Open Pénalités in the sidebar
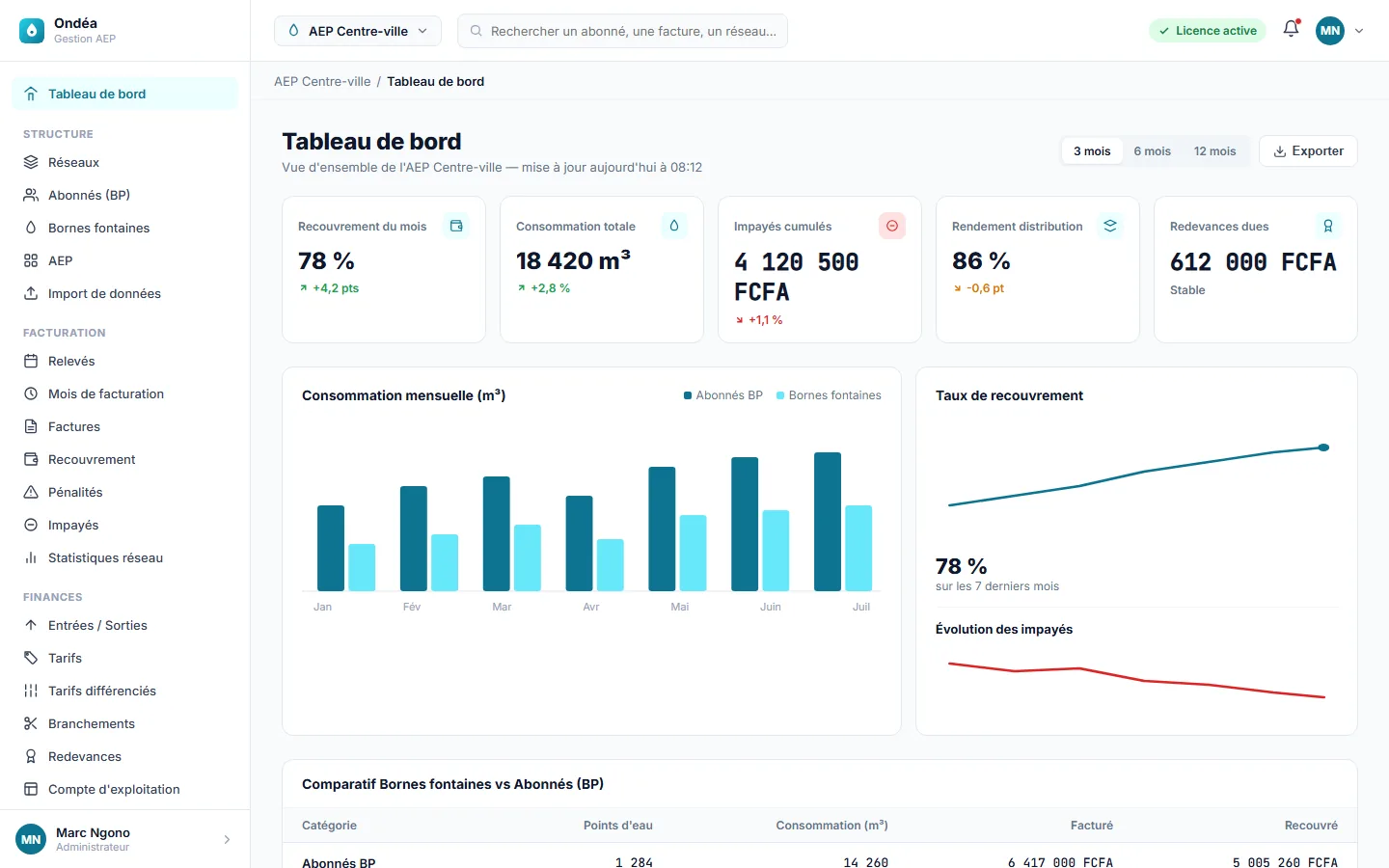 point(124,492)
